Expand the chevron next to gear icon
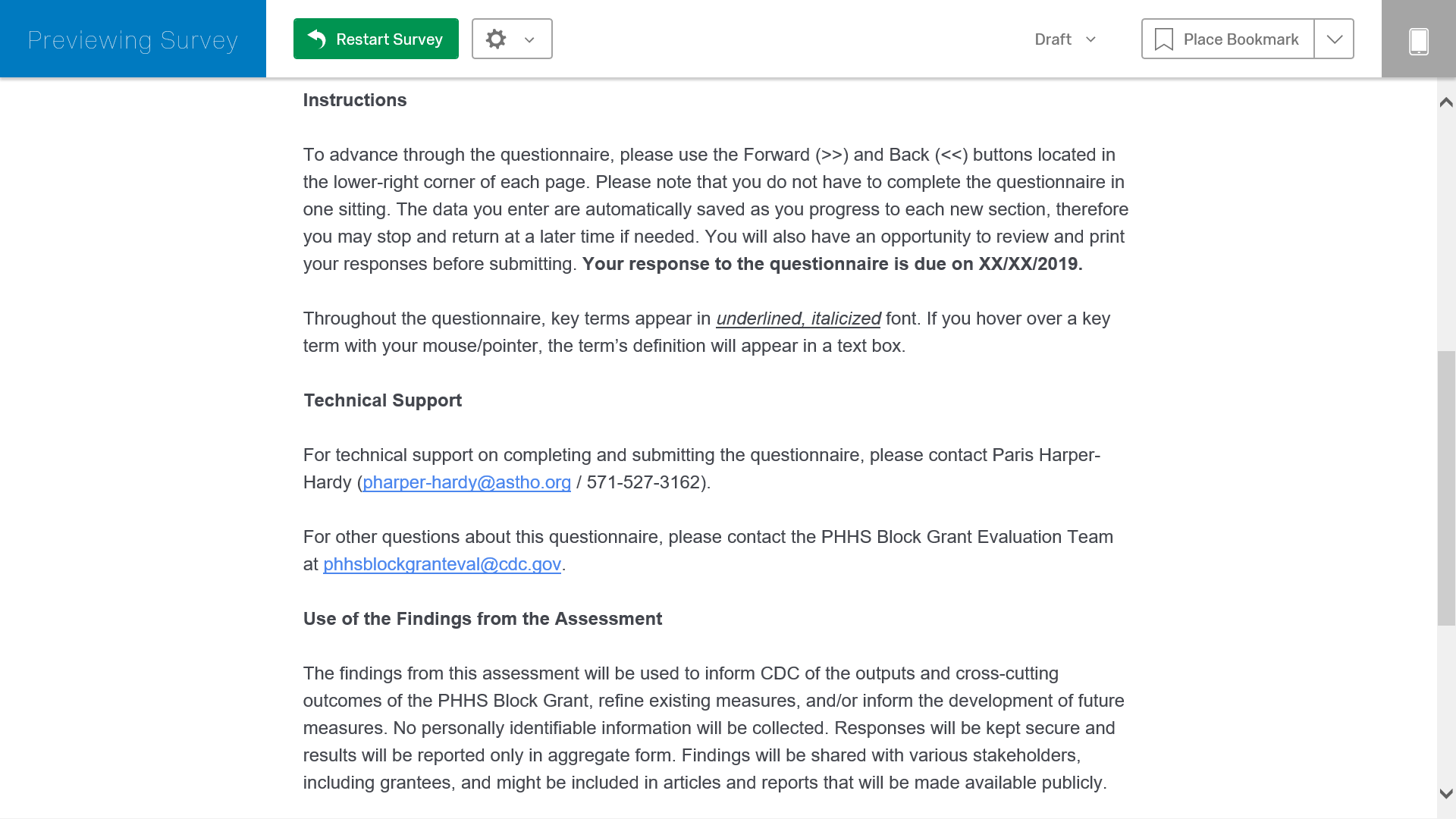The width and height of the screenshot is (1456, 819). (x=529, y=40)
